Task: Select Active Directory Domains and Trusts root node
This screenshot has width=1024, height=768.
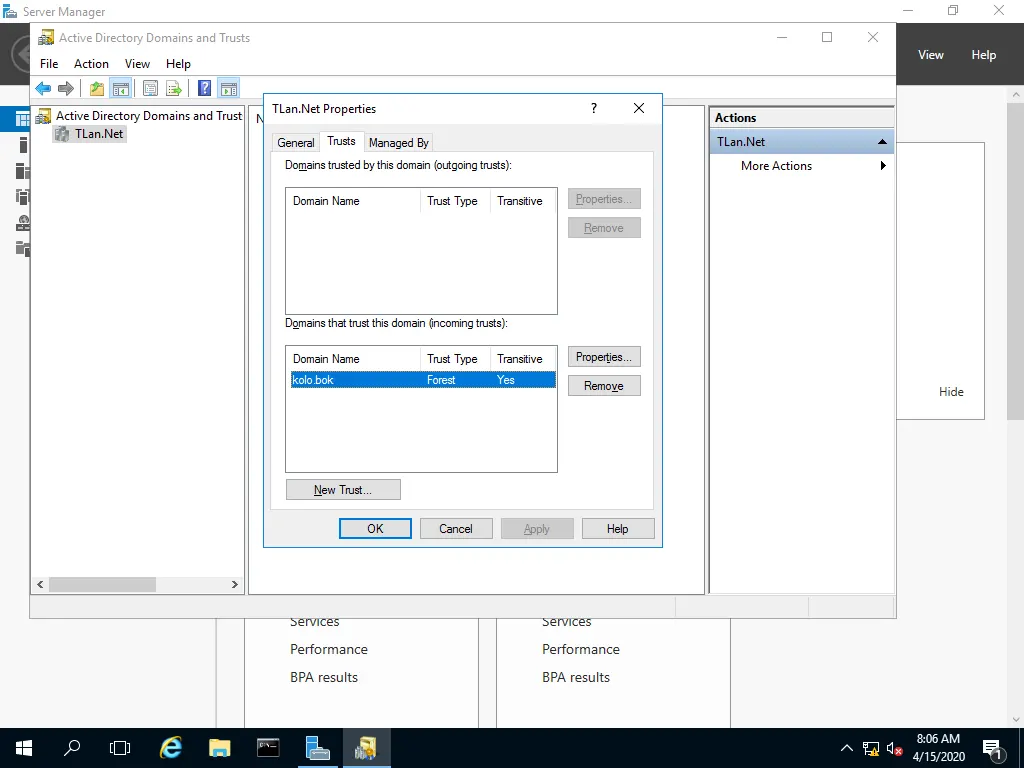Action: tap(149, 116)
